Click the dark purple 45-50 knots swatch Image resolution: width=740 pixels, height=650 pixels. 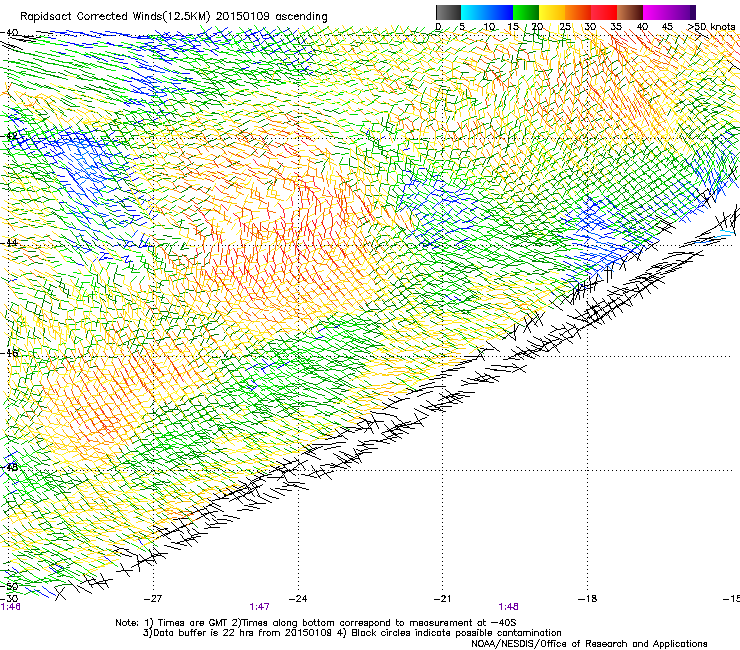[682, 12]
